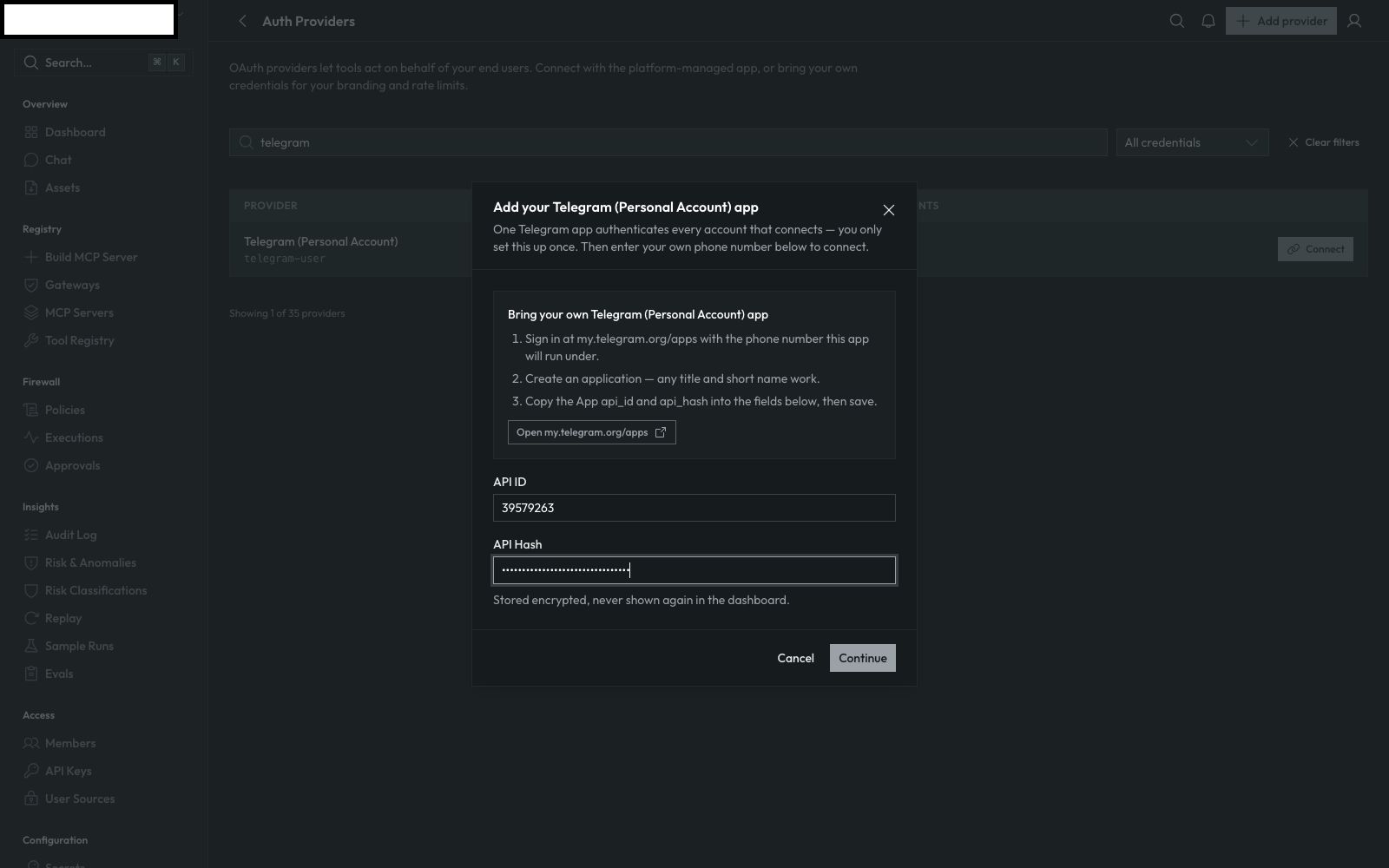Click the Build MCP Server plus icon

coord(31,257)
